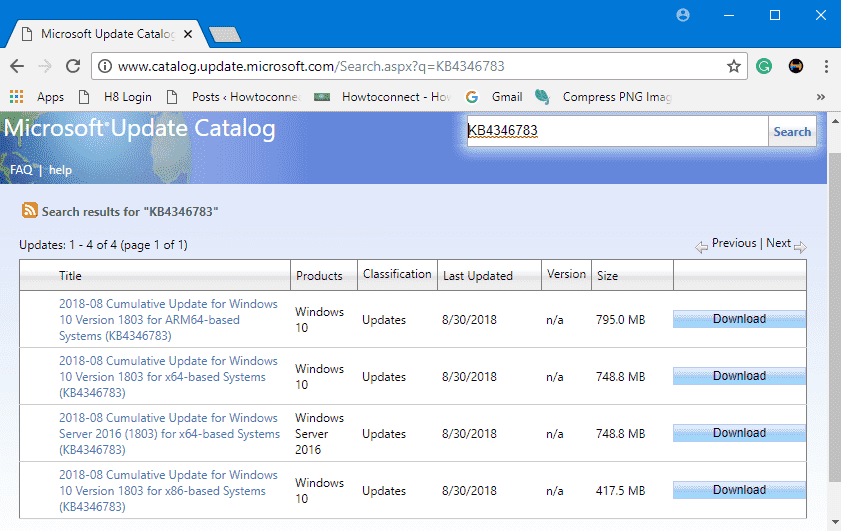This screenshot has height=531, width=841.
Task: Open the H8 Login bookmark
Action: (115, 97)
